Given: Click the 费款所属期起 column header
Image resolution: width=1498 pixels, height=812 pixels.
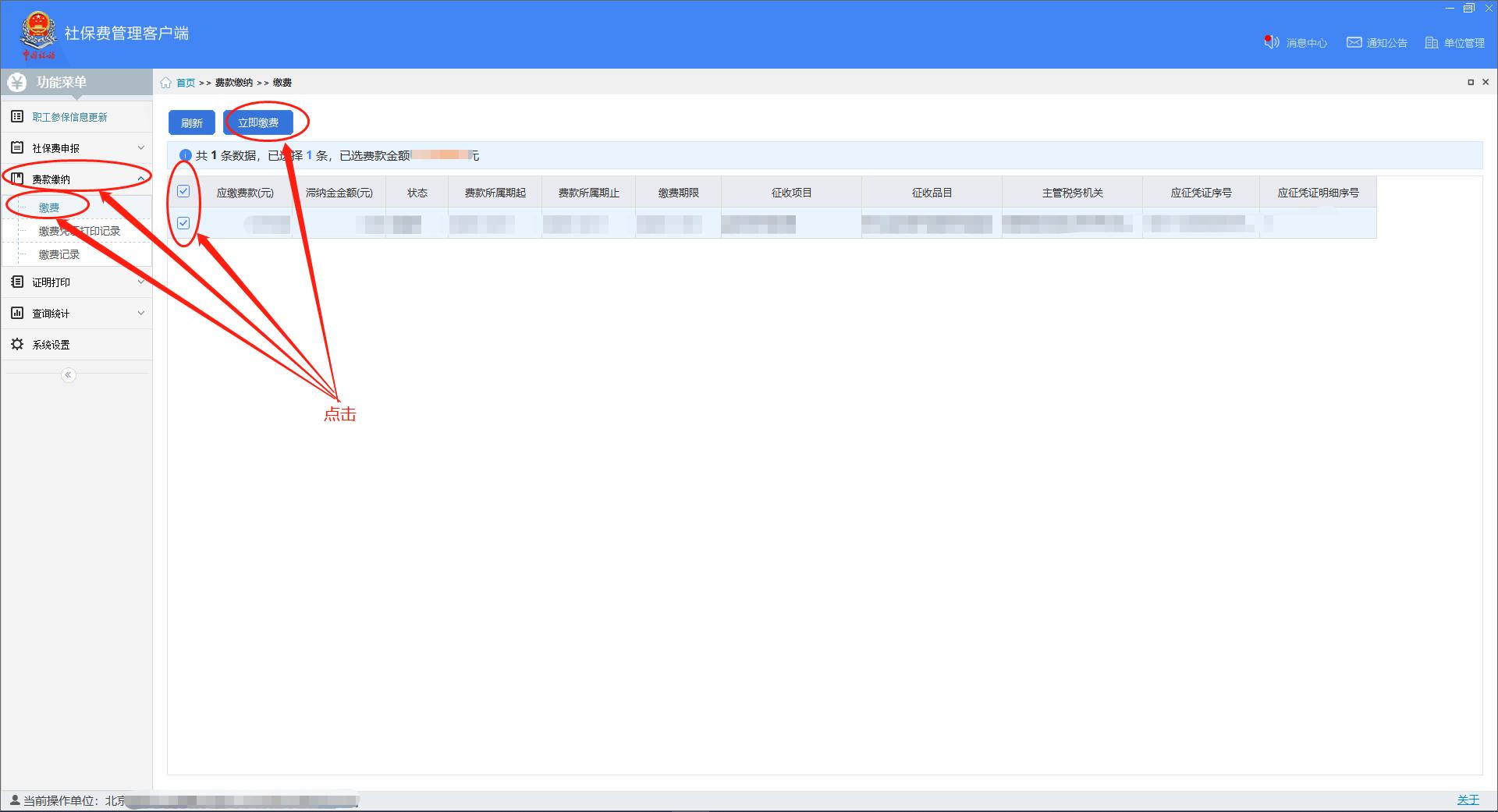Looking at the screenshot, I should coord(495,193).
